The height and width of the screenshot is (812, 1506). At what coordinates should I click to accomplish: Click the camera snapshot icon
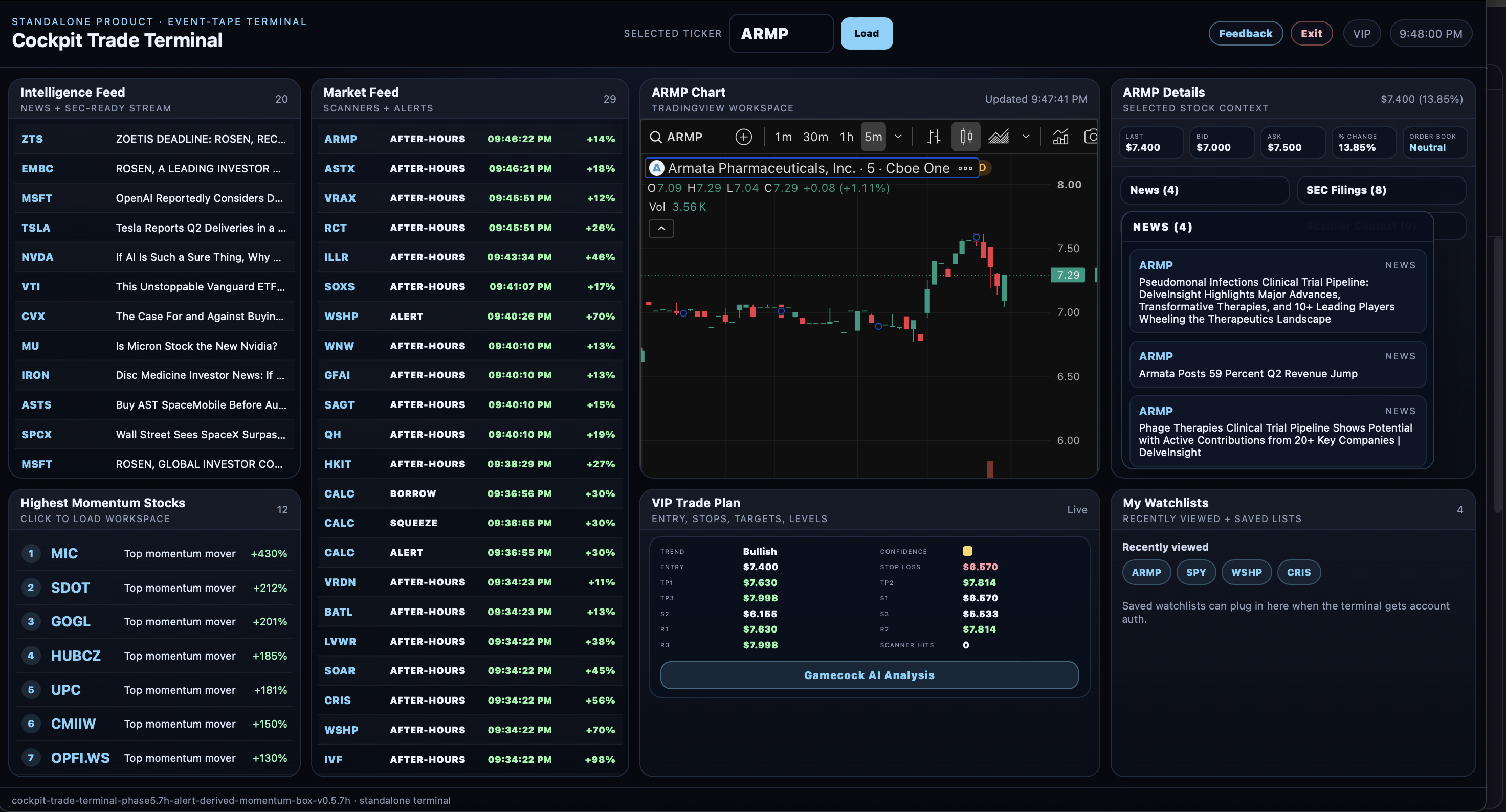pyautogui.click(x=1091, y=137)
